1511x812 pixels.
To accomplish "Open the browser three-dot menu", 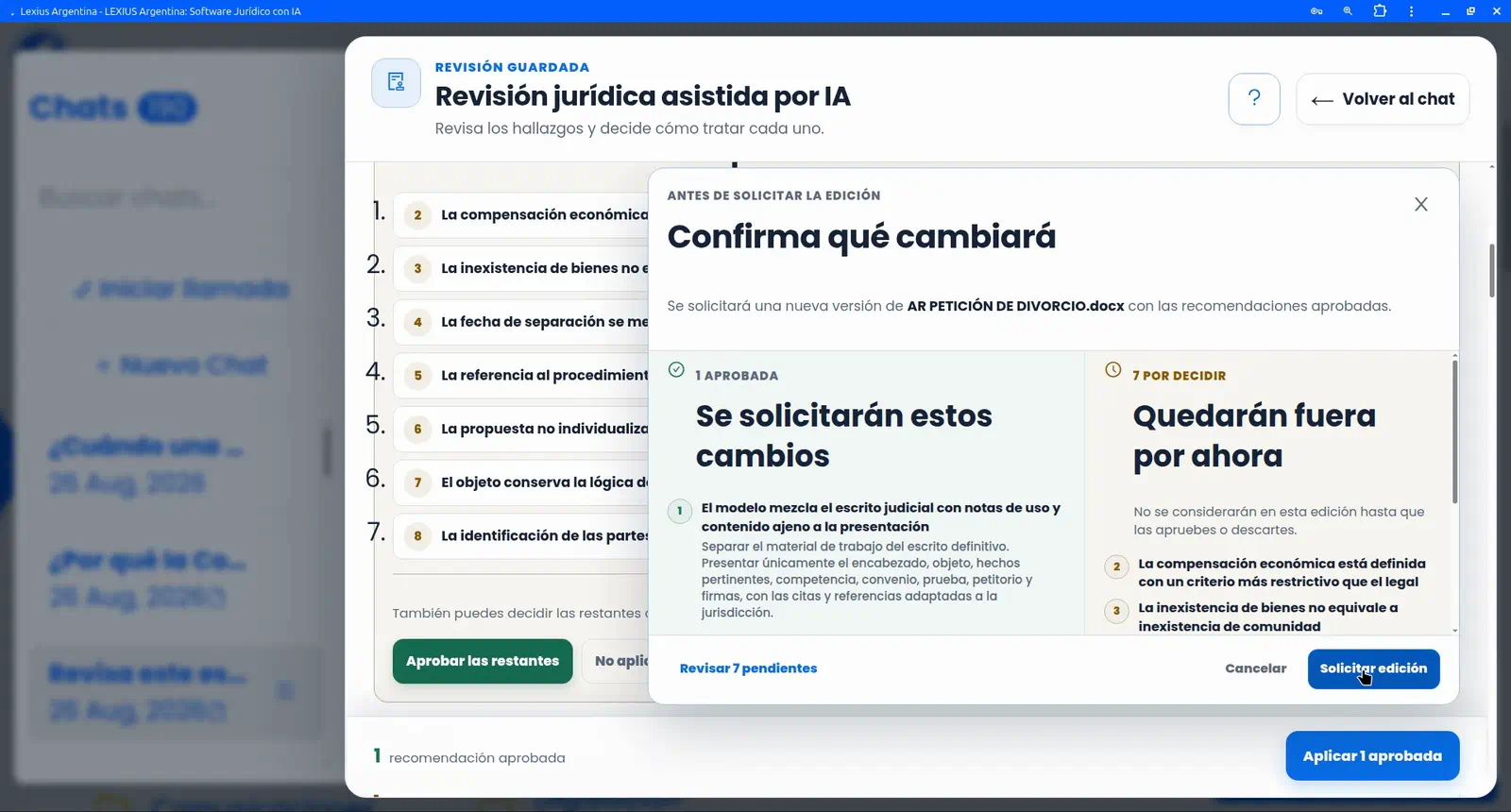I will [x=1411, y=11].
